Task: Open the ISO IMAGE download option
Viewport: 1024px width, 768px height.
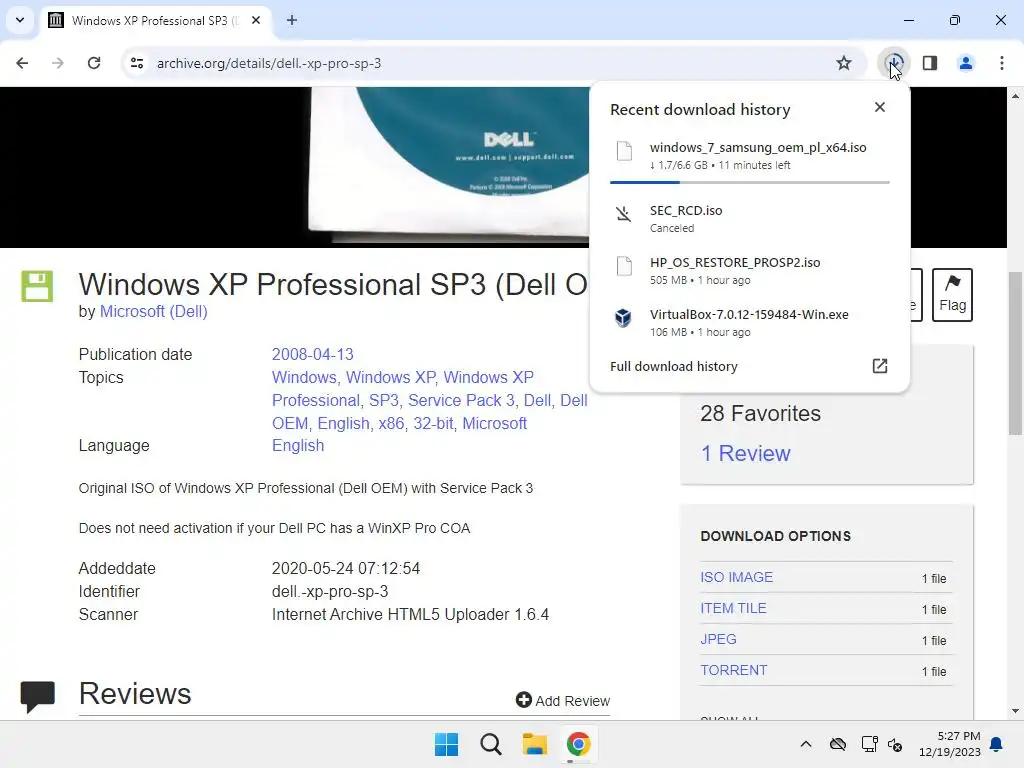Action: (736, 577)
